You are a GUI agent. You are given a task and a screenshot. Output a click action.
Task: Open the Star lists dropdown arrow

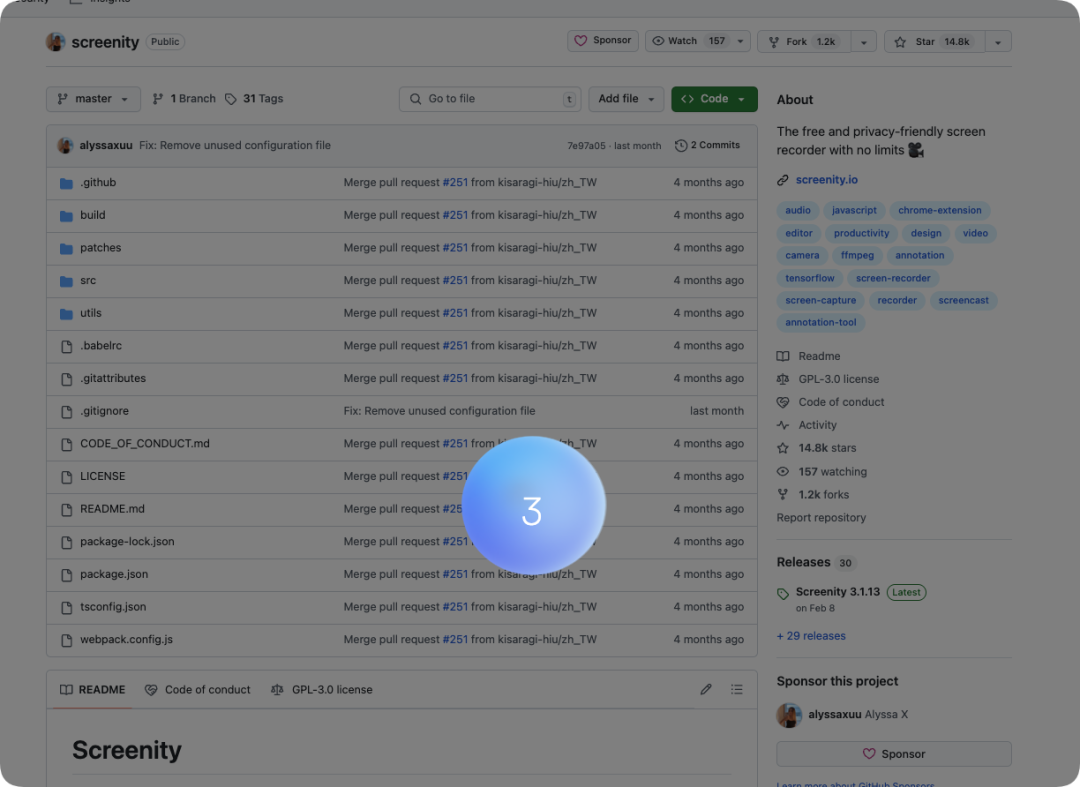pyautogui.click(x=998, y=41)
